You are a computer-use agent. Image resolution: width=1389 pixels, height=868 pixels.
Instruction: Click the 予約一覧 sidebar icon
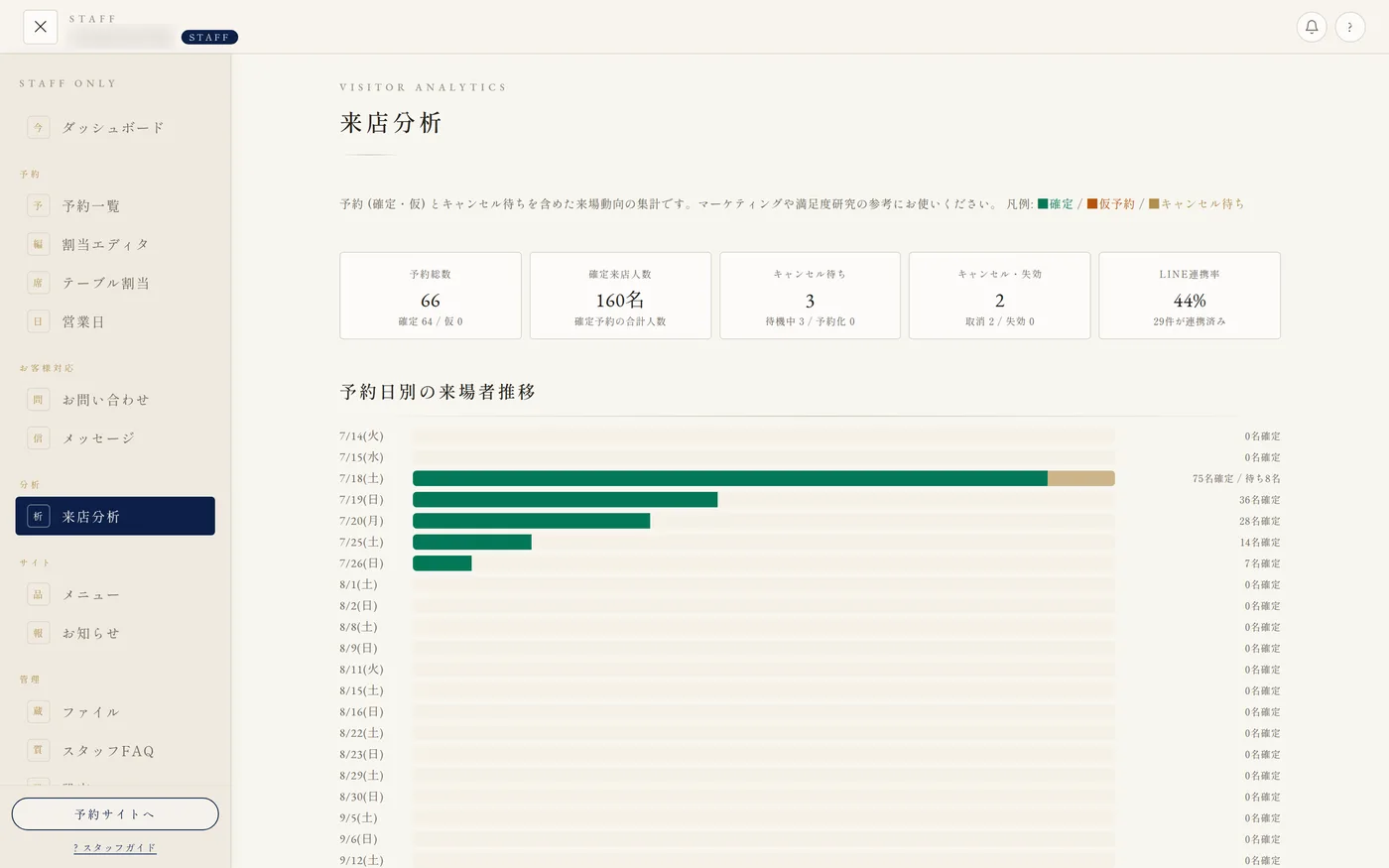coord(38,205)
